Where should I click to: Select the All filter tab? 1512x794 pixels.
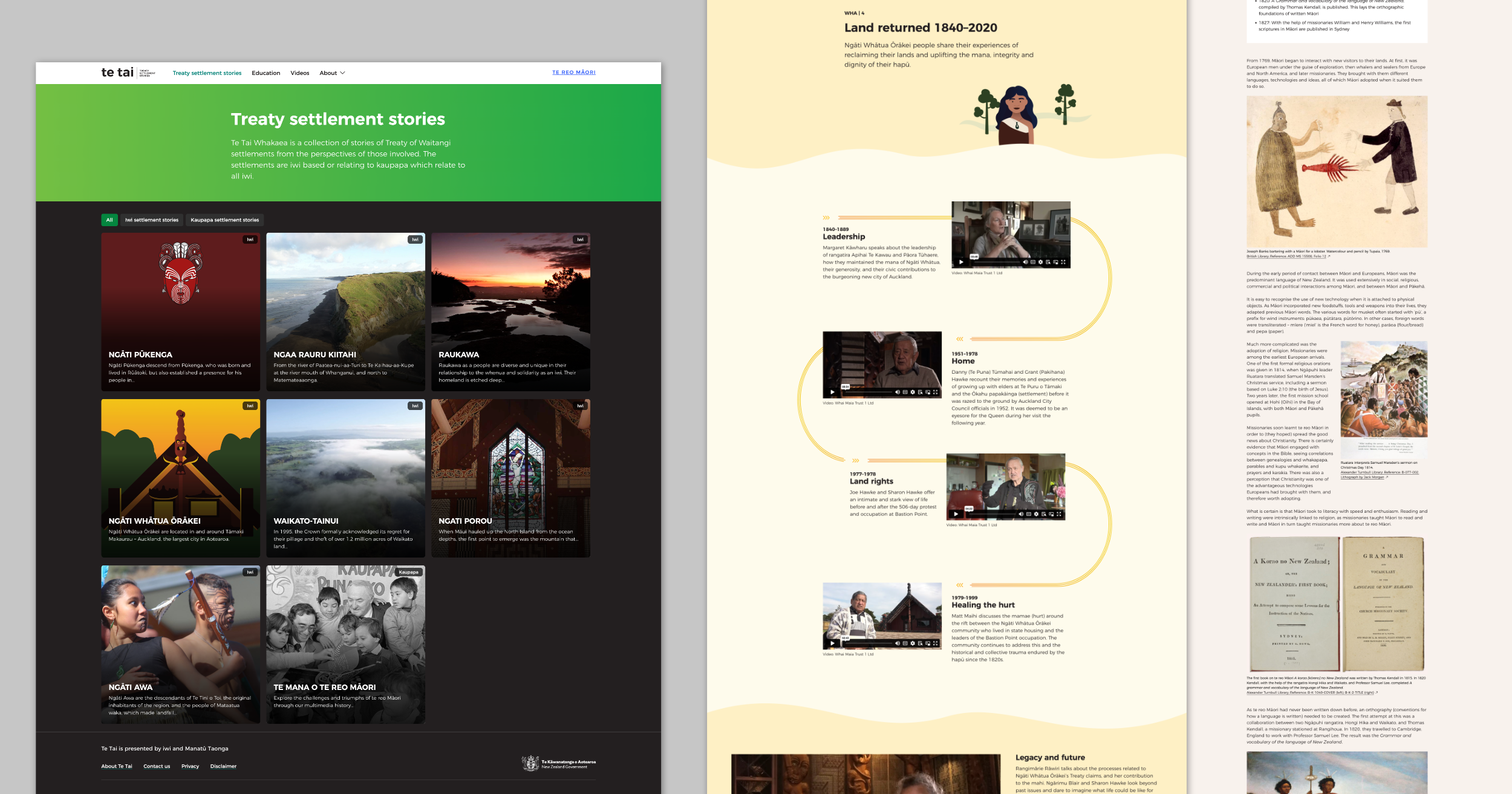[x=109, y=220]
